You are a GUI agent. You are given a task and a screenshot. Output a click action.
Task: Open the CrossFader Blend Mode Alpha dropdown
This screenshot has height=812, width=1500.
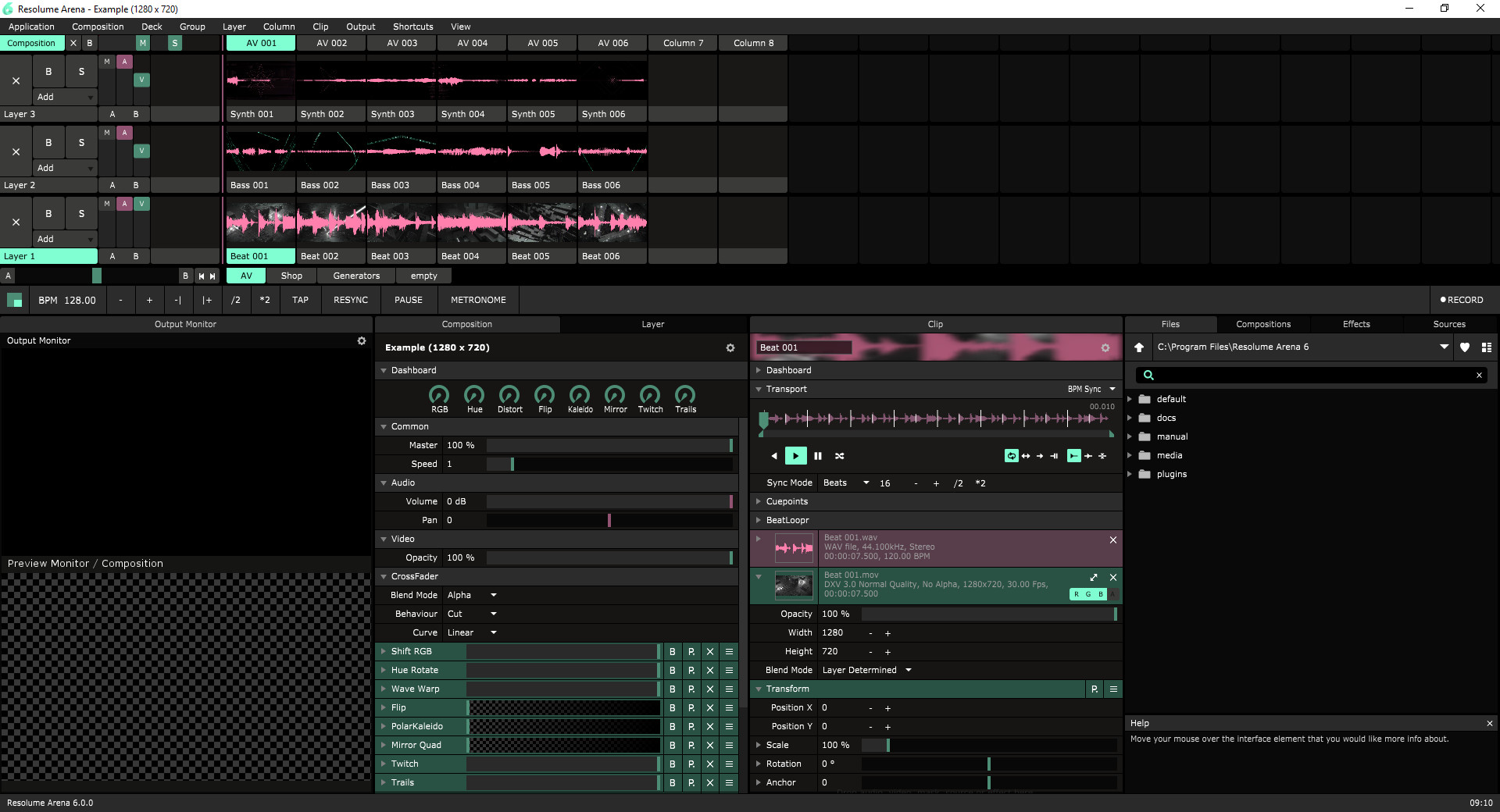point(472,595)
